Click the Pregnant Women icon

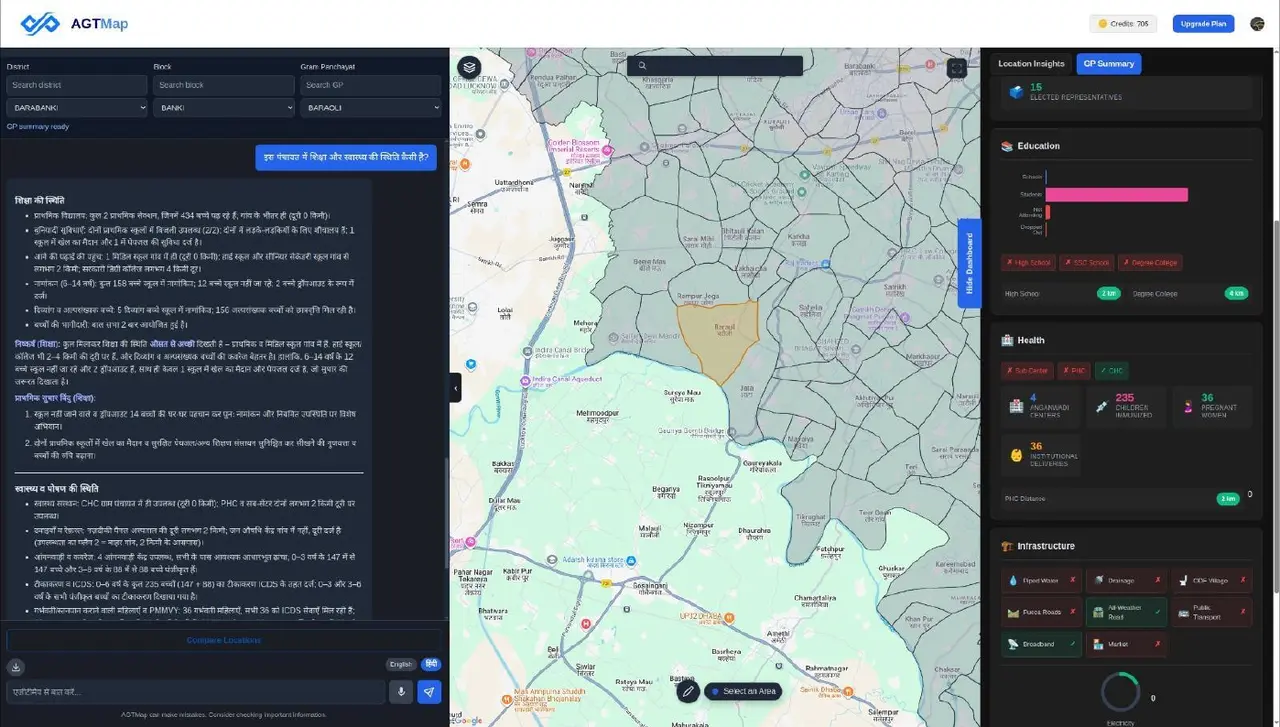click(1187, 406)
